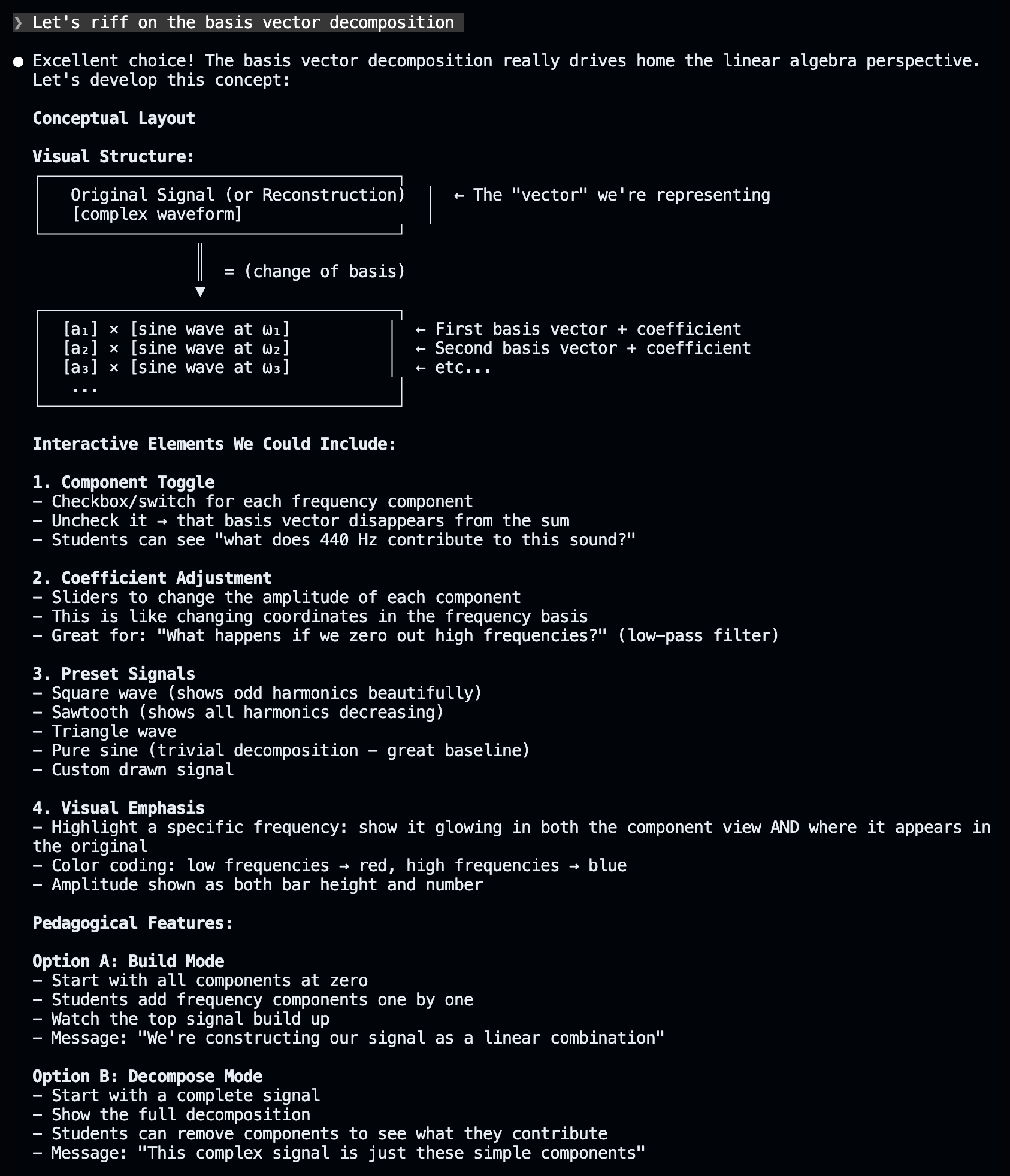
Task: Click the "1. Component Toggle" heading
Action: click(123, 483)
